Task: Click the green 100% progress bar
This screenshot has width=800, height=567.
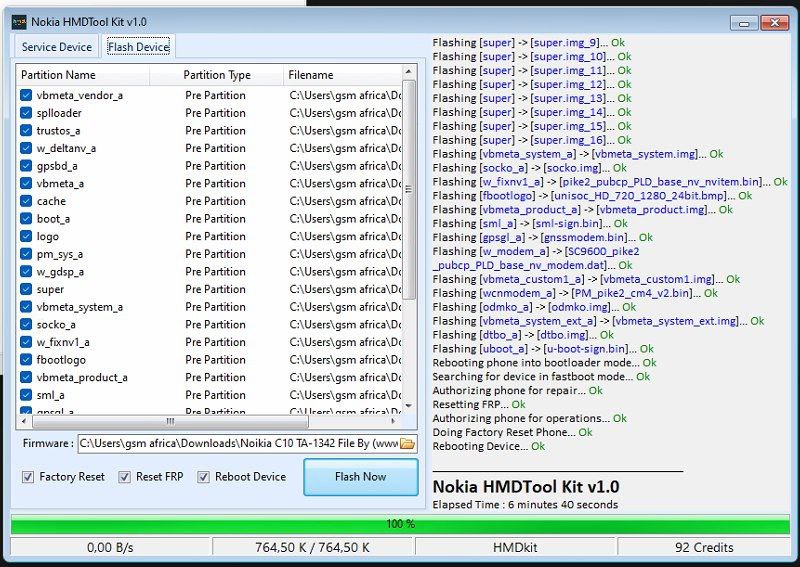Action: coord(400,524)
